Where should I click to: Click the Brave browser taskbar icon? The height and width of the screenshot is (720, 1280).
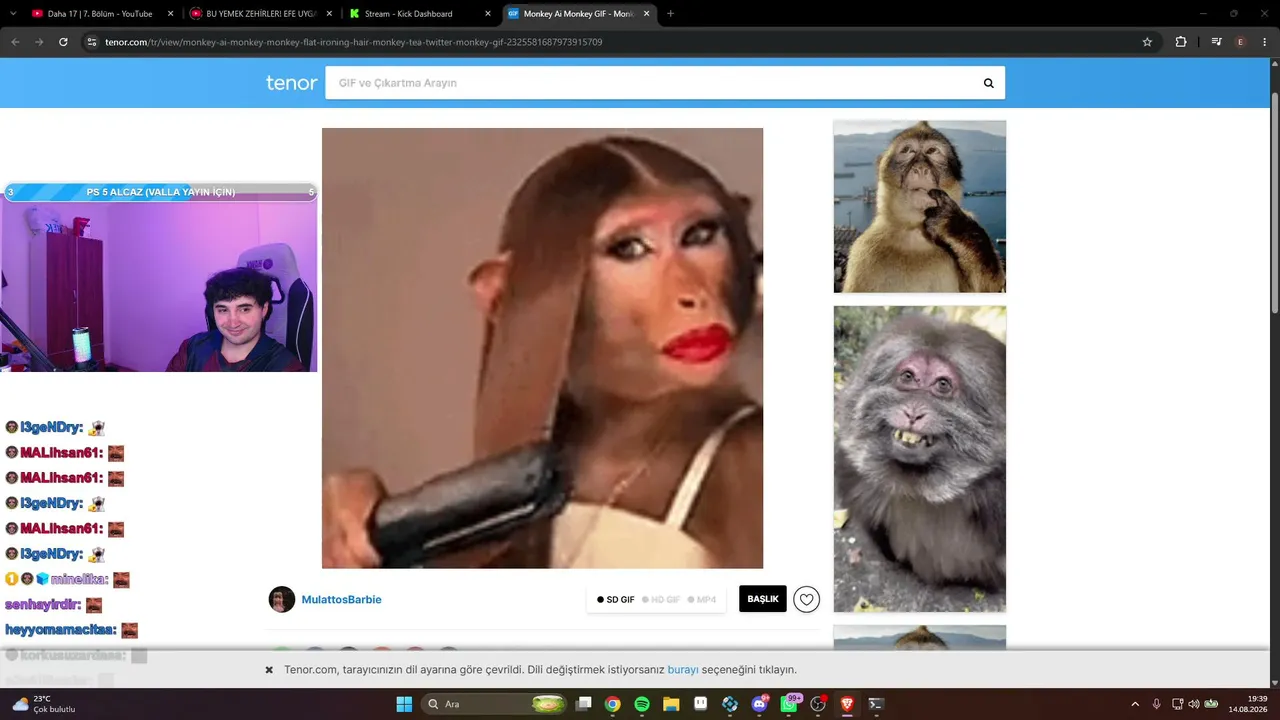coord(847,704)
